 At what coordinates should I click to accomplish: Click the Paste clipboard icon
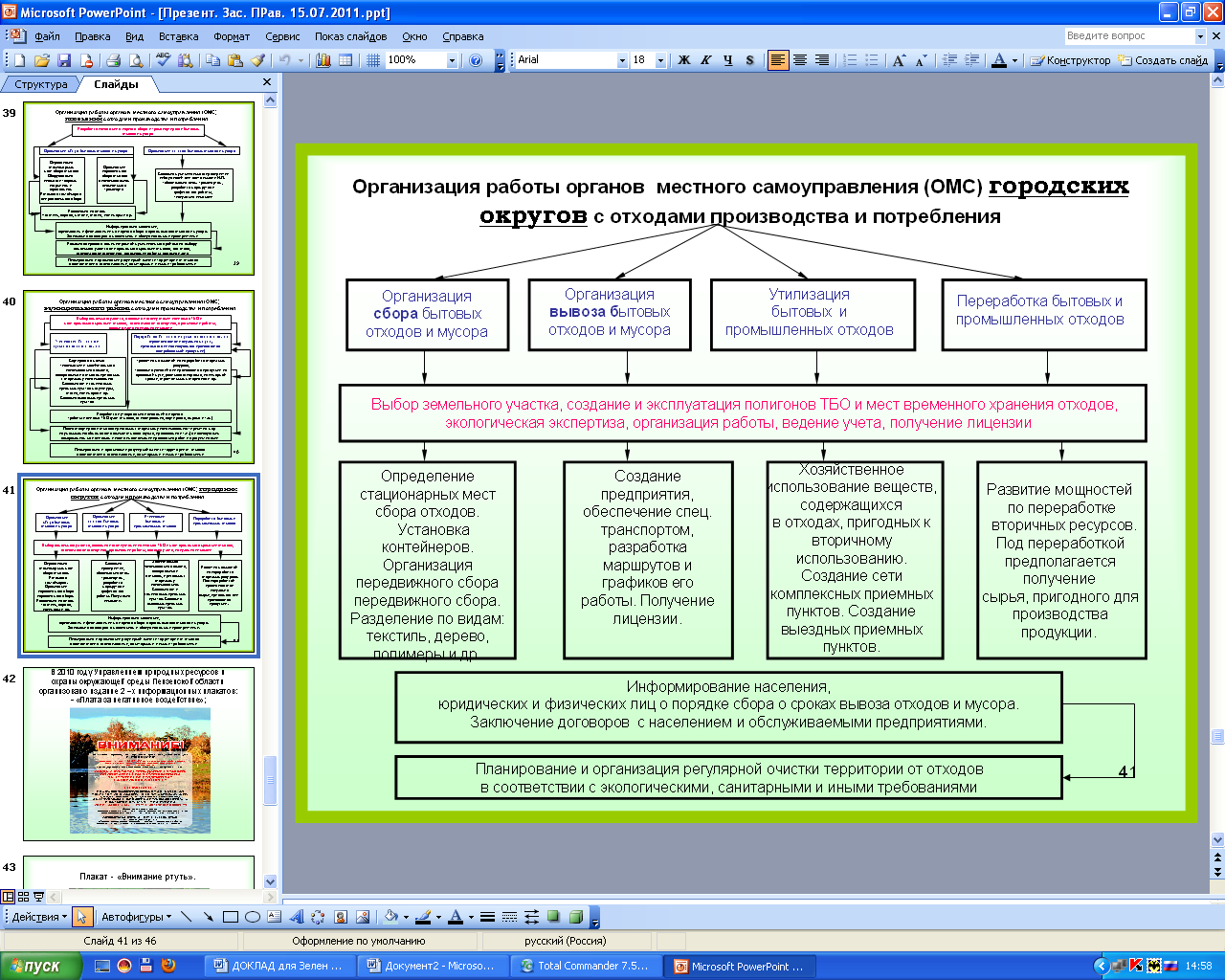click(x=235, y=60)
